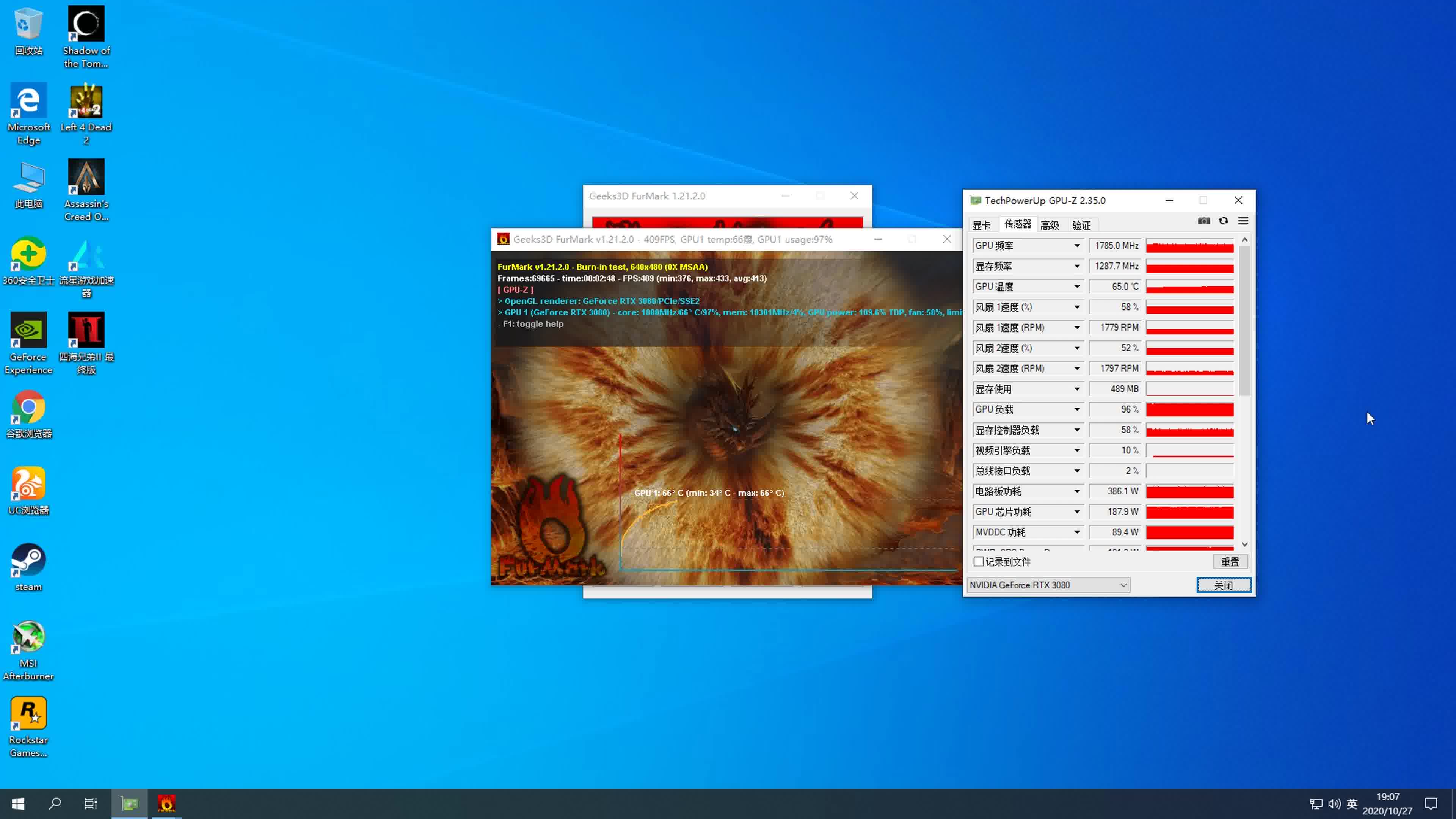Open Shadow of the Tomb Raider shortcut

pos(86,37)
